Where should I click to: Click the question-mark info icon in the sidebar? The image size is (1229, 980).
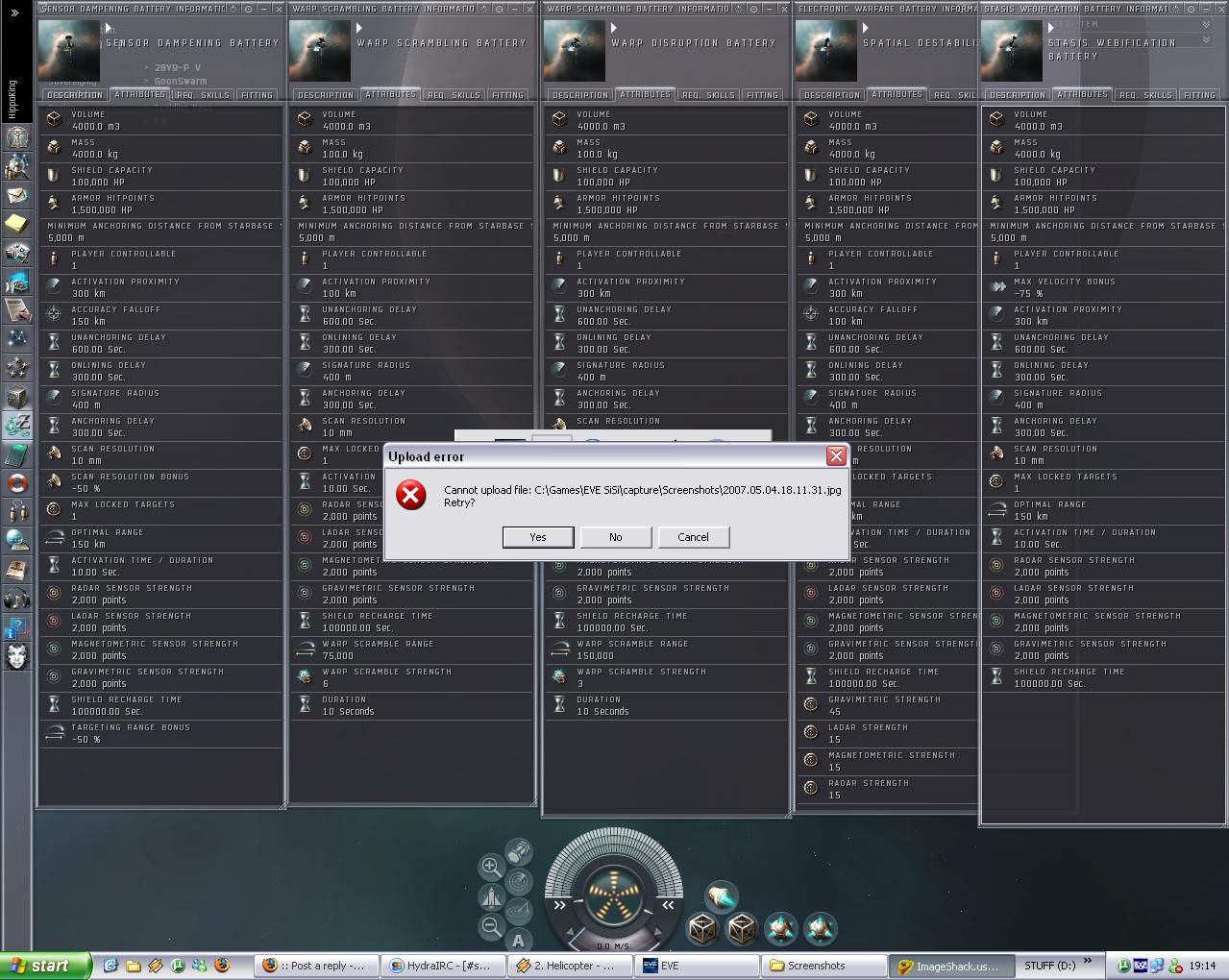(x=16, y=627)
